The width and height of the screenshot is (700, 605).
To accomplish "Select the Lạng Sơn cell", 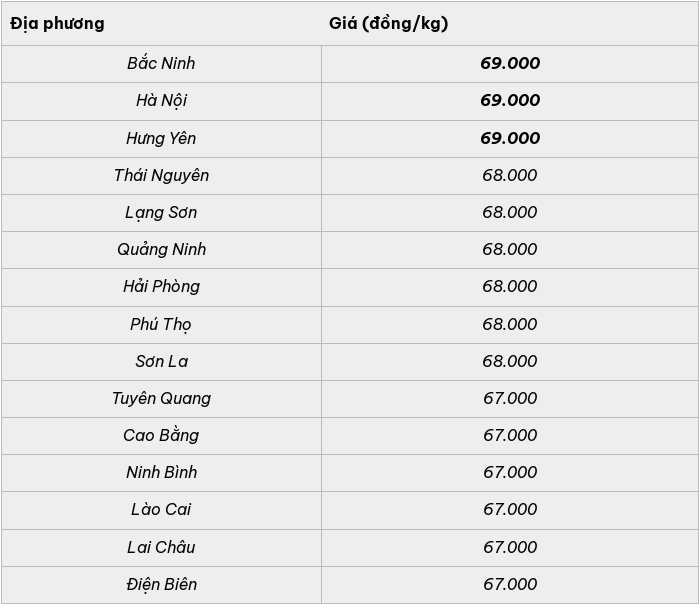I will click(161, 213).
